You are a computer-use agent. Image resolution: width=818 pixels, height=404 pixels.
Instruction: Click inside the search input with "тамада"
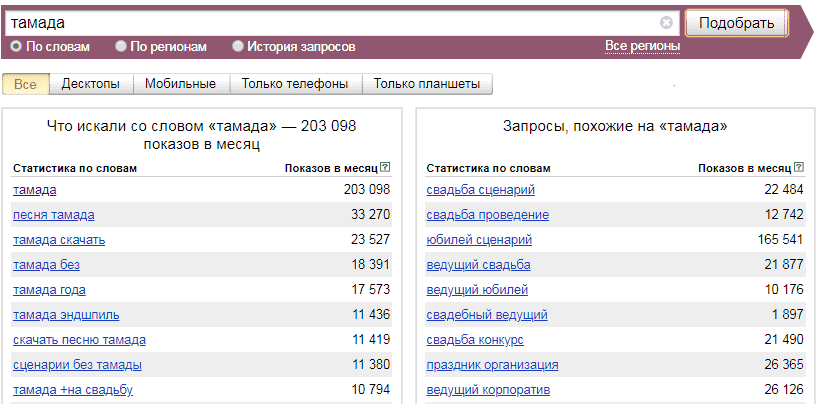point(330,22)
